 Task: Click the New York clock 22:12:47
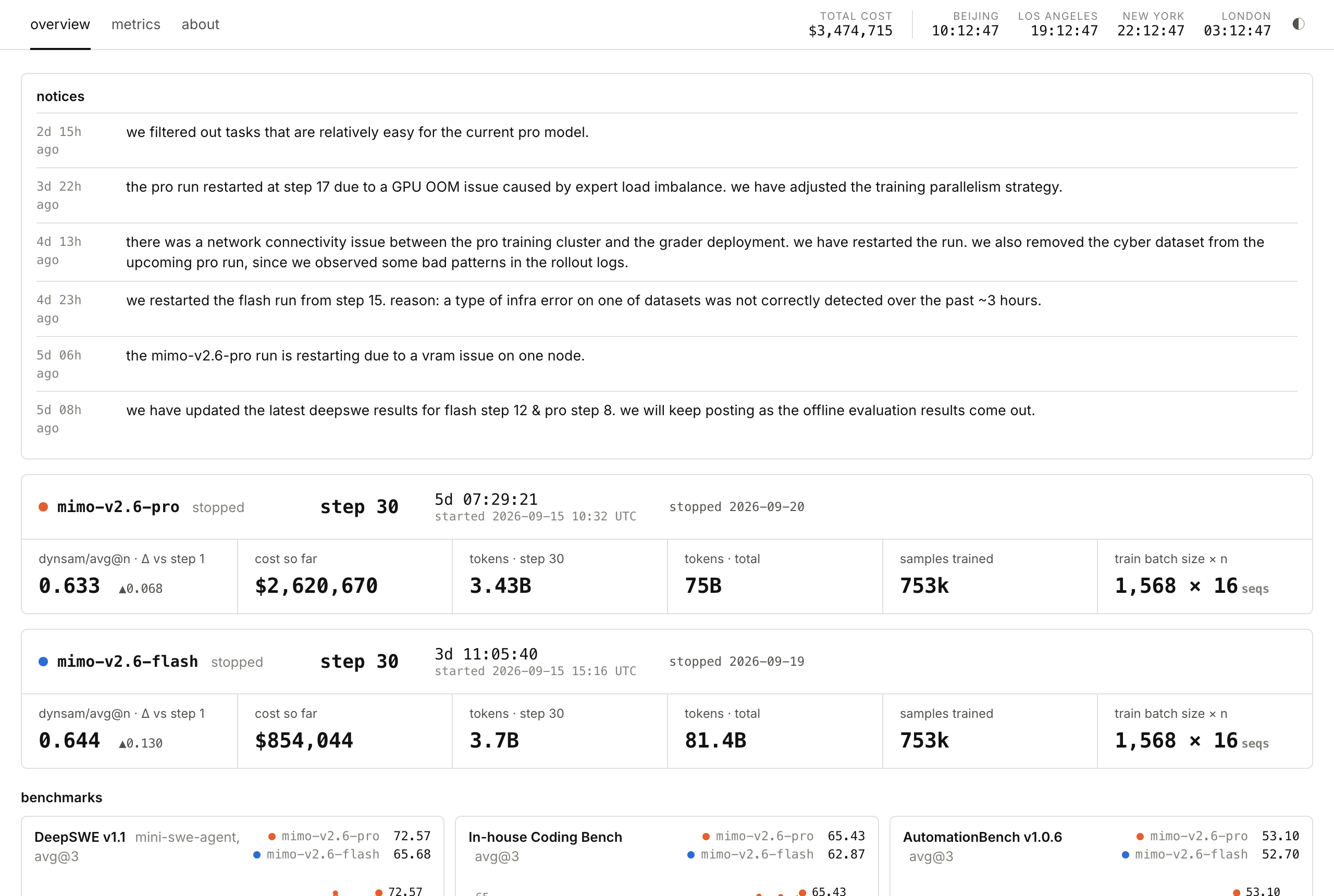click(x=1151, y=31)
